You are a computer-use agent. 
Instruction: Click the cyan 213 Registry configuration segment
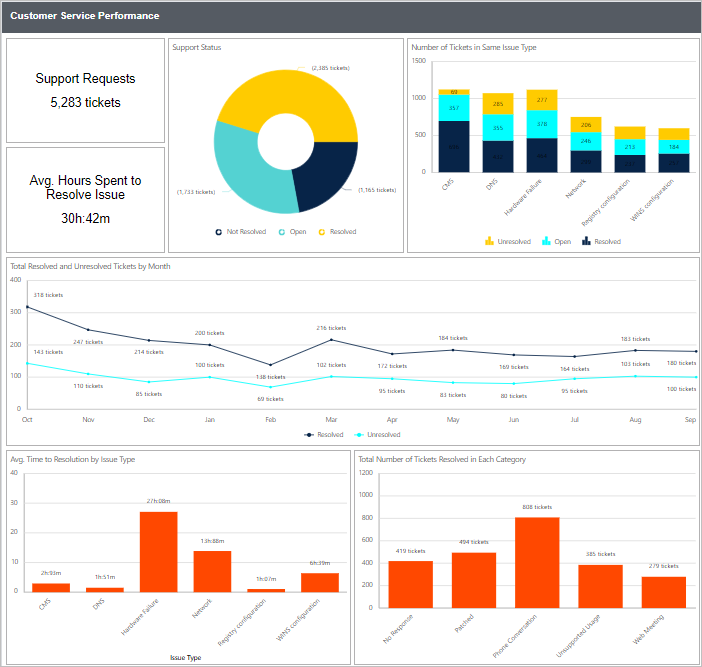tap(629, 147)
